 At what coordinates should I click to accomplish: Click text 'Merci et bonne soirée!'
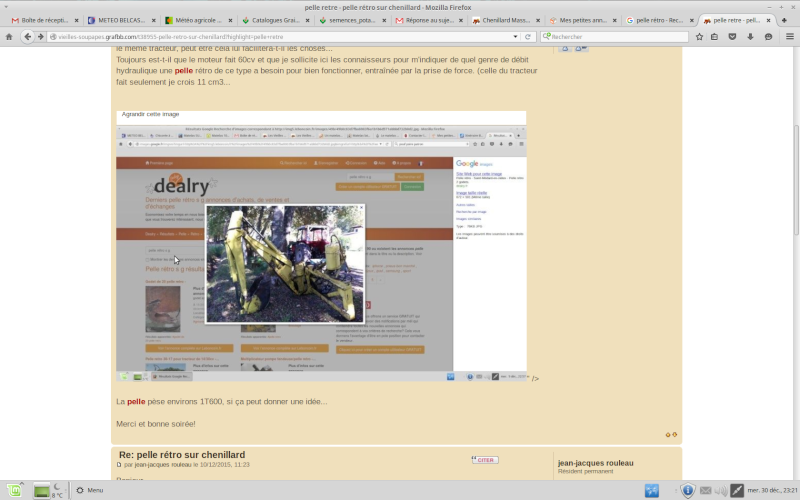click(x=156, y=424)
